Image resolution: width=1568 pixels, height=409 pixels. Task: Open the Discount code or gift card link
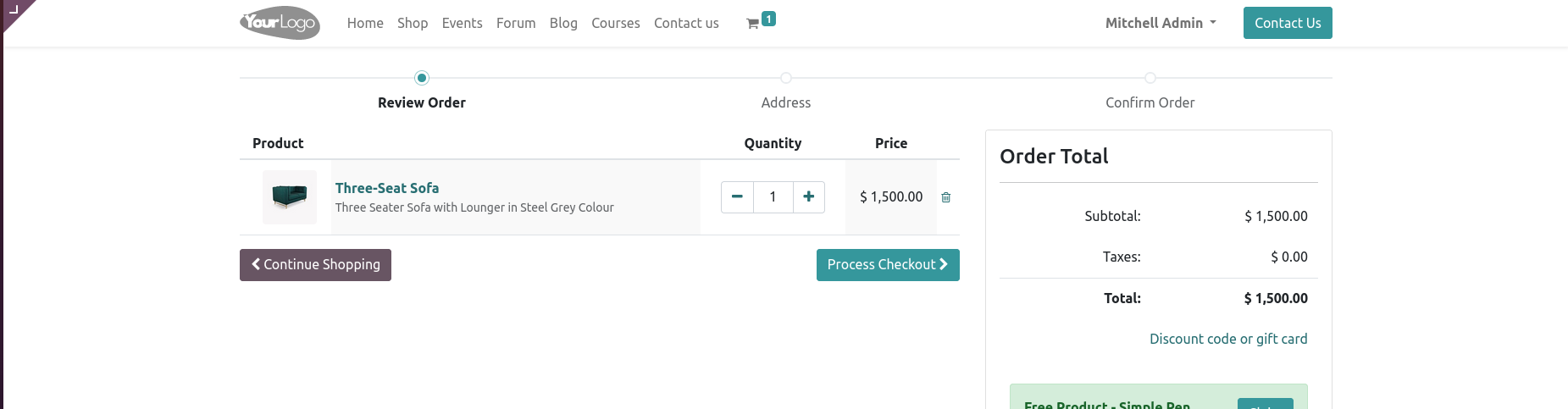(1228, 339)
